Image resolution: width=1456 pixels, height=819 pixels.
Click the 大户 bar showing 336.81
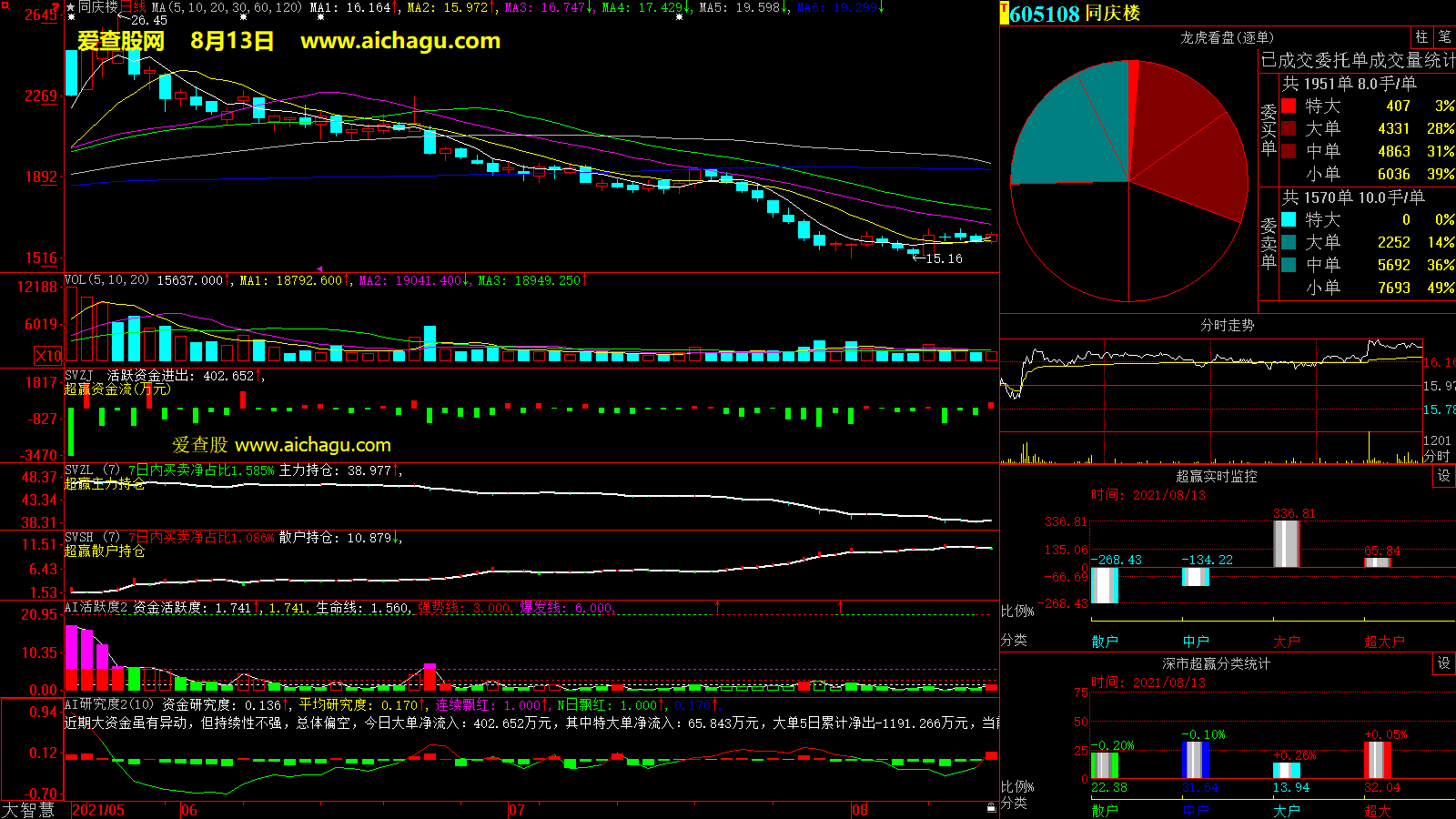tap(1286, 543)
